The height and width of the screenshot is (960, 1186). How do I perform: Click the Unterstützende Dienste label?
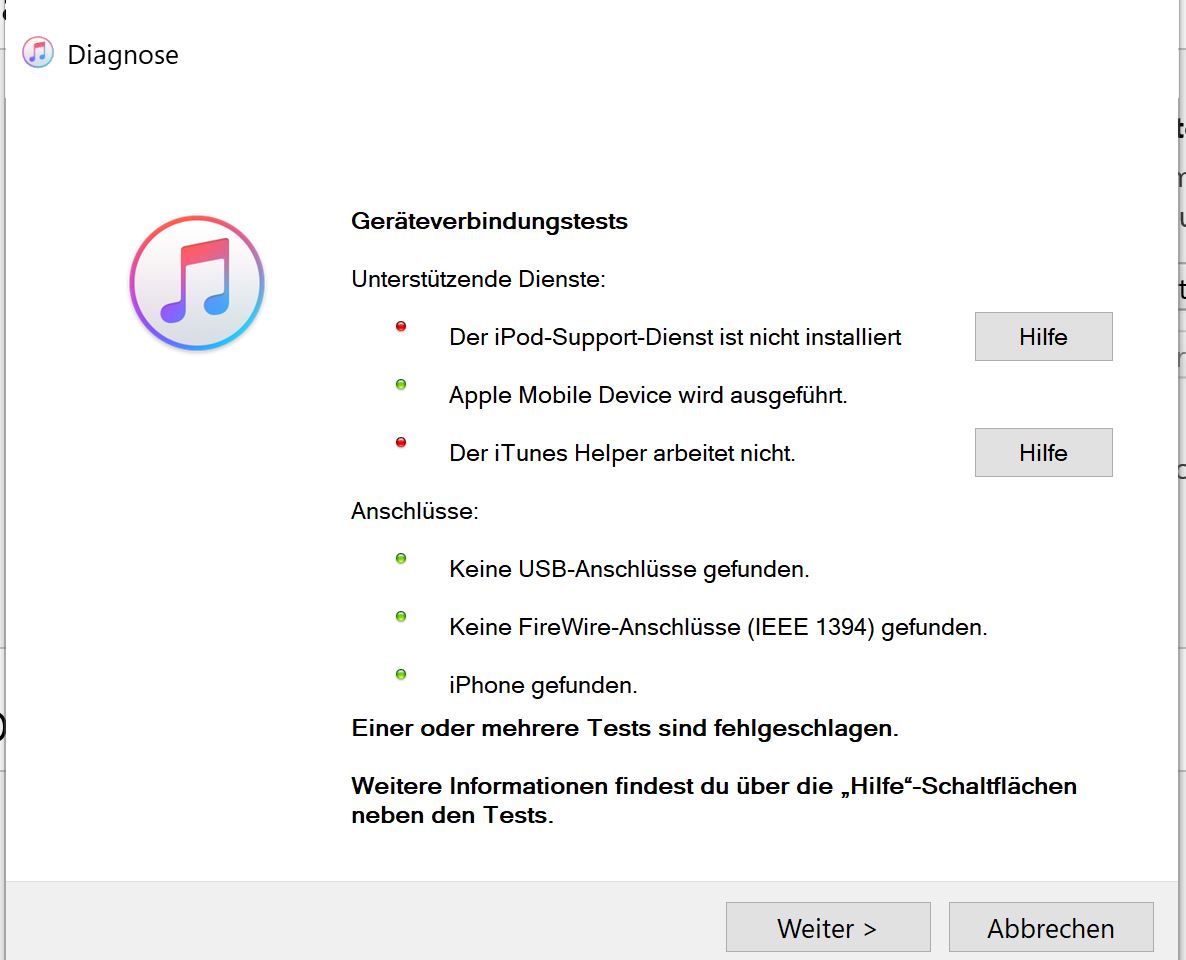(x=478, y=279)
